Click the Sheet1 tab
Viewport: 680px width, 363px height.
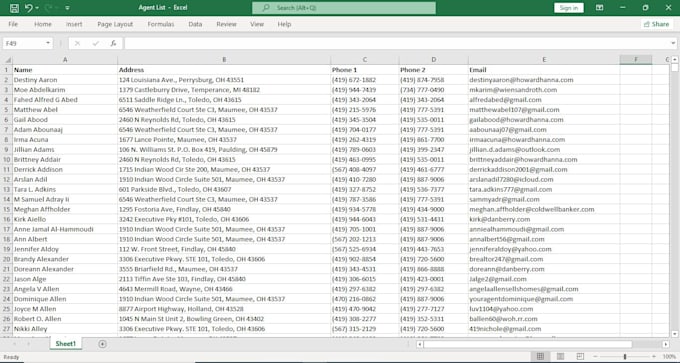65,344
